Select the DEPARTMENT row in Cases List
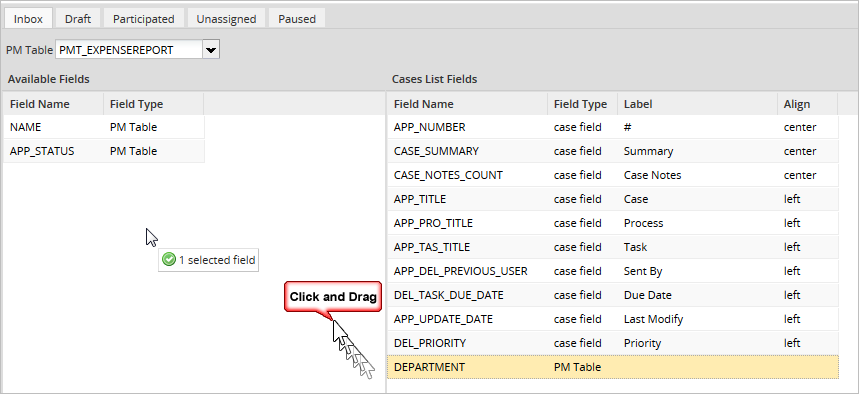Screen dimensions: 859x394 (x=612, y=367)
